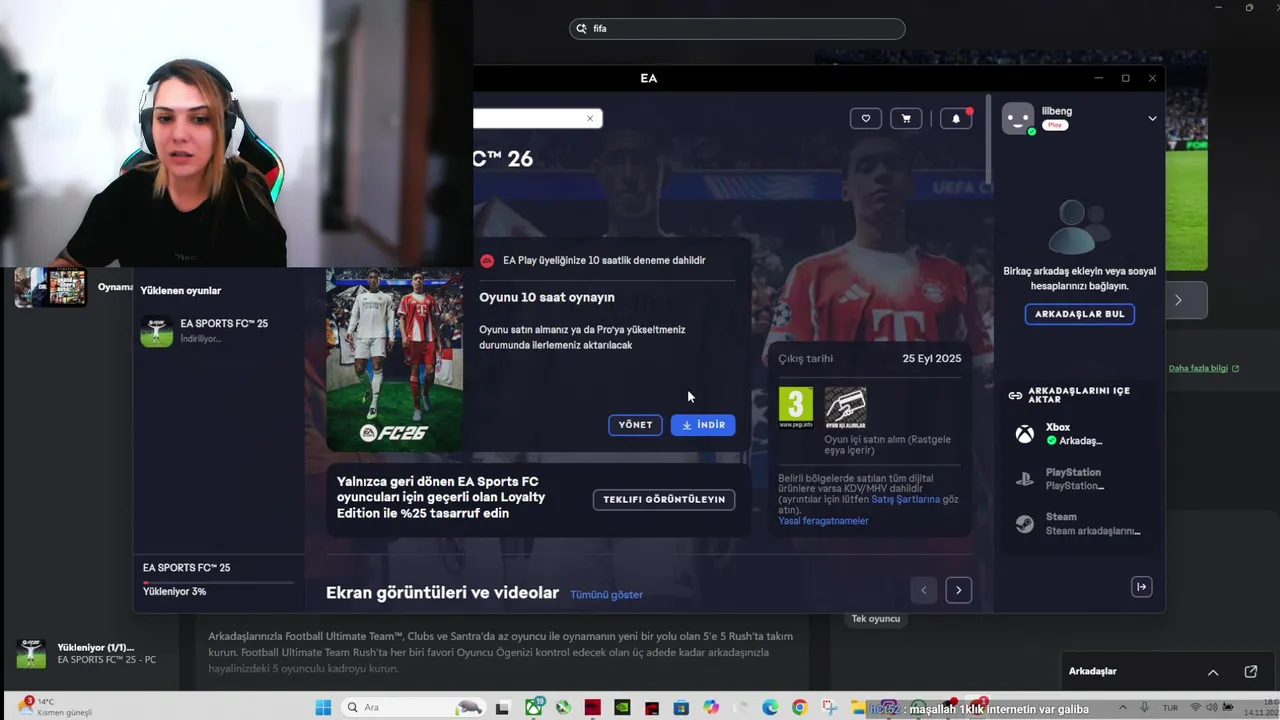Open the shopping cart
The width and height of the screenshot is (1280, 720).
click(x=906, y=118)
